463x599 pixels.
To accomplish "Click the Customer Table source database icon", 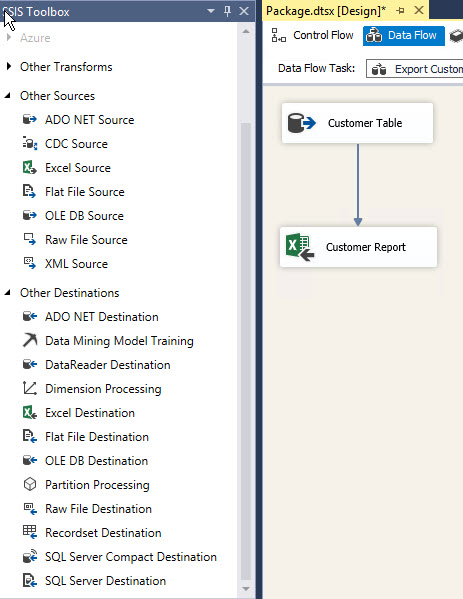I will coord(301,123).
